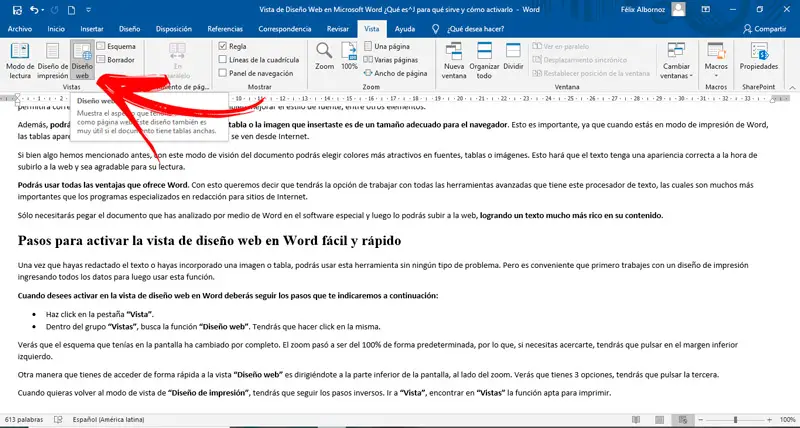Click the zoom in plus button
Screen dimensions: 800x428
769,419
